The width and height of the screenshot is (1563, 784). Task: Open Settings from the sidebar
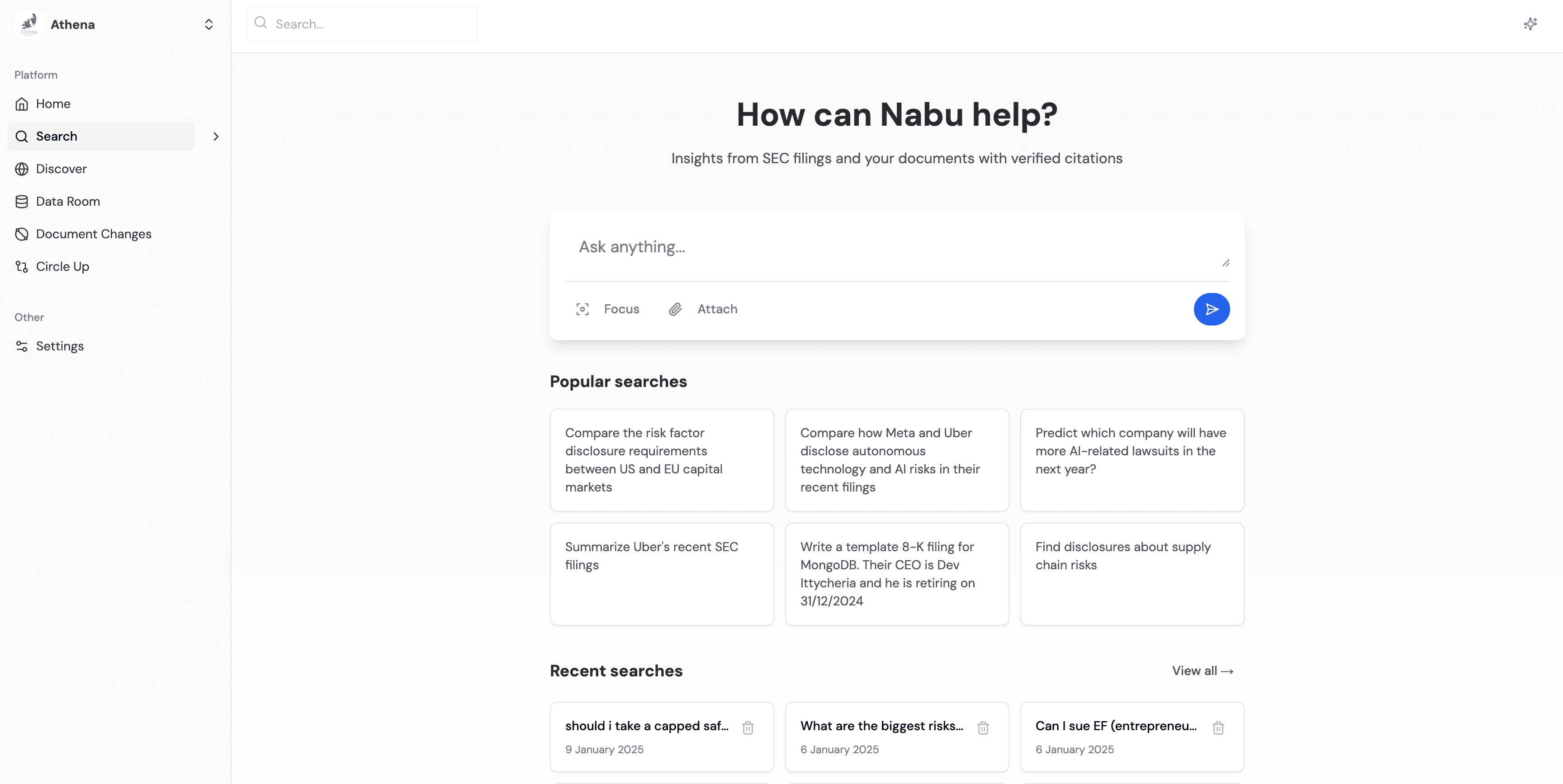pos(59,346)
